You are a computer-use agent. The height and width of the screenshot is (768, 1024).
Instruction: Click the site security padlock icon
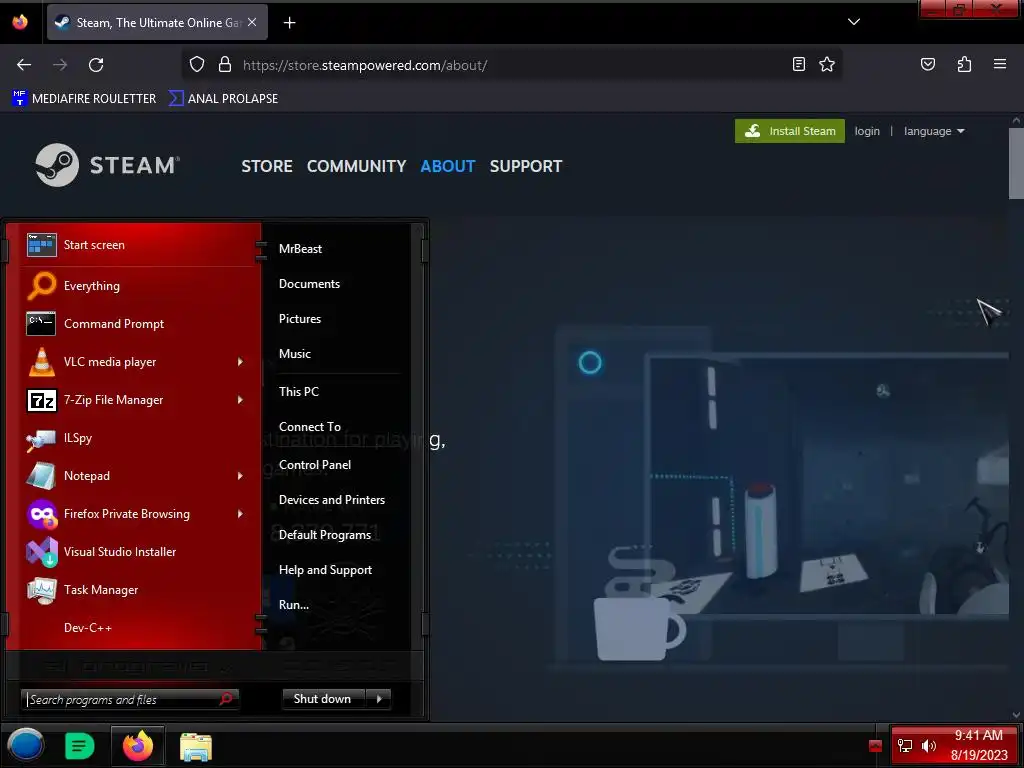tap(225, 64)
